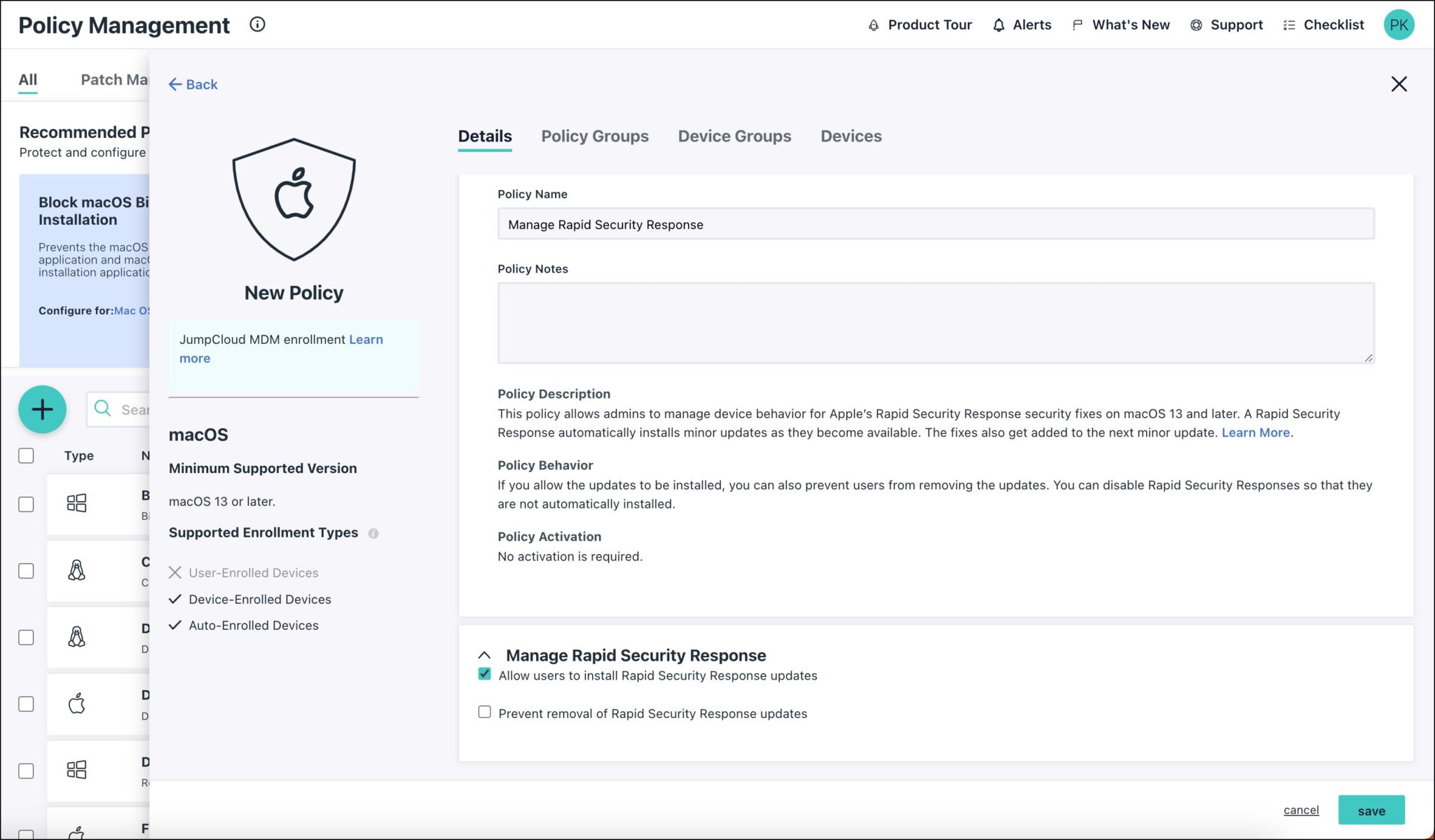Enable Prevent removal of Rapid Security Response updates
Screen dimensions: 1435x840
click(484, 711)
